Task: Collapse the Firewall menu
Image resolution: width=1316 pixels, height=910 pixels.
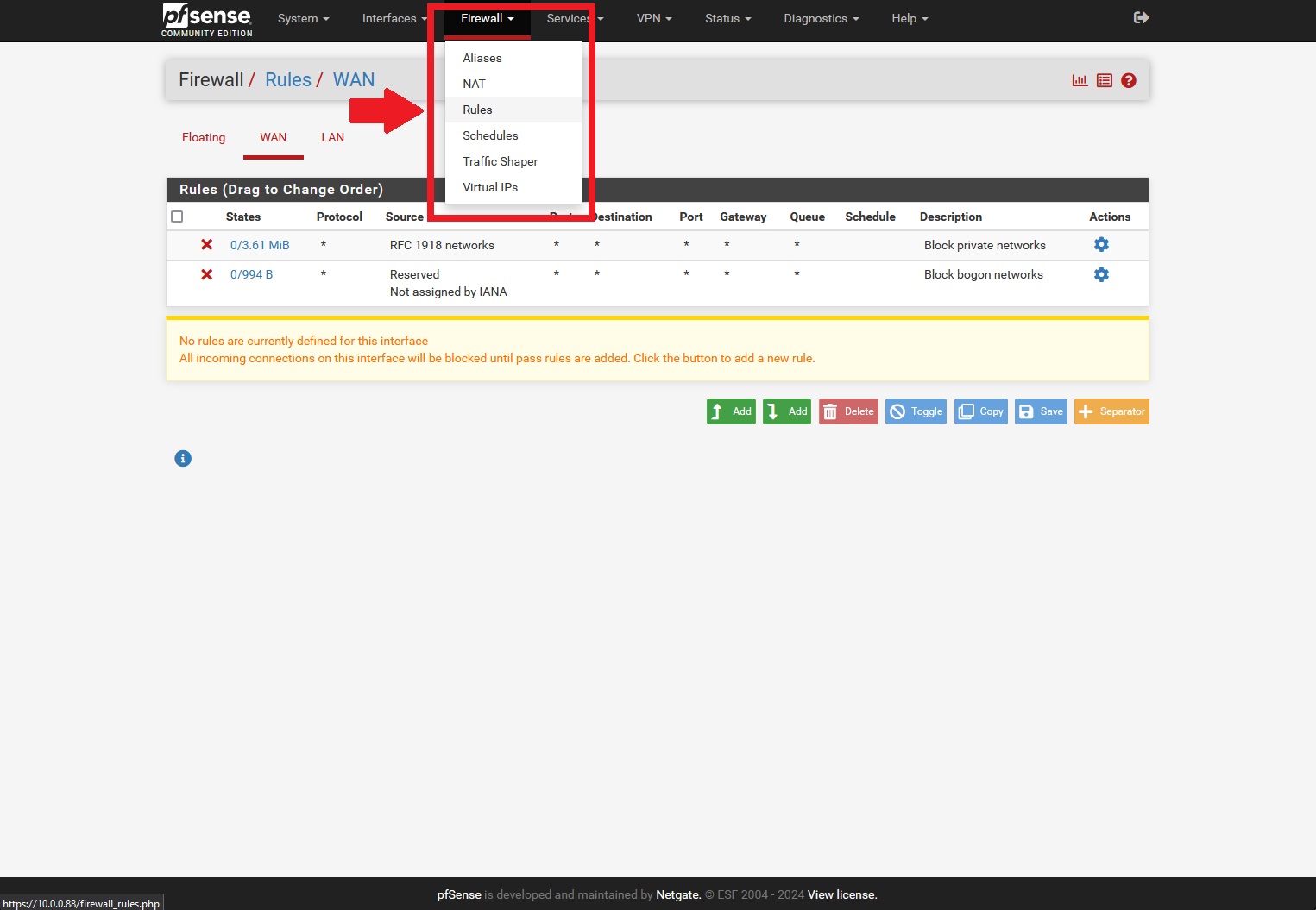Action: [488, 18]
